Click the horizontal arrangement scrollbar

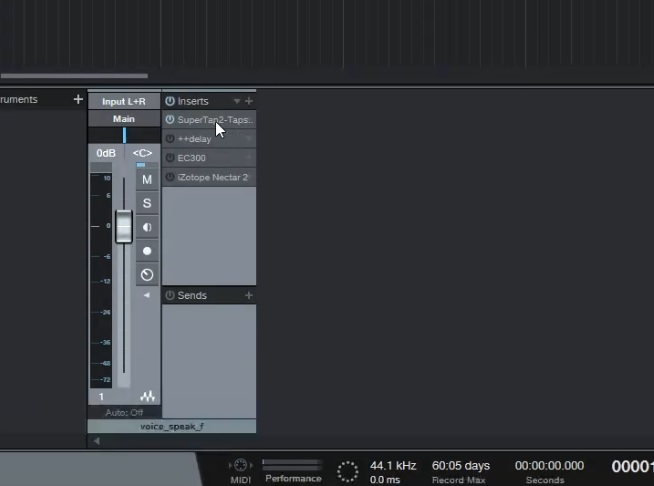point(74,76)
